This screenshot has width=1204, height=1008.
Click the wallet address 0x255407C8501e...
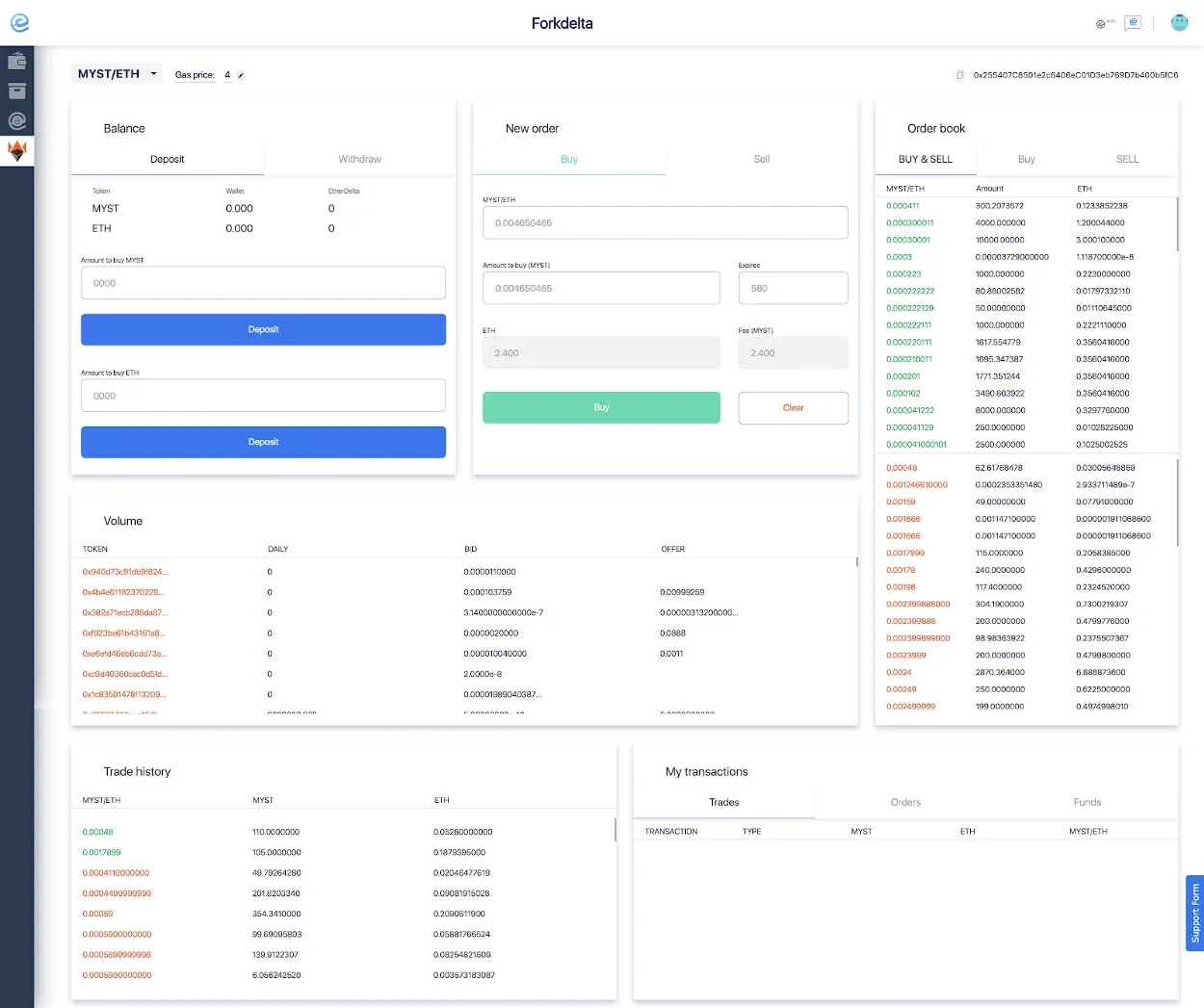[1075, 75]
